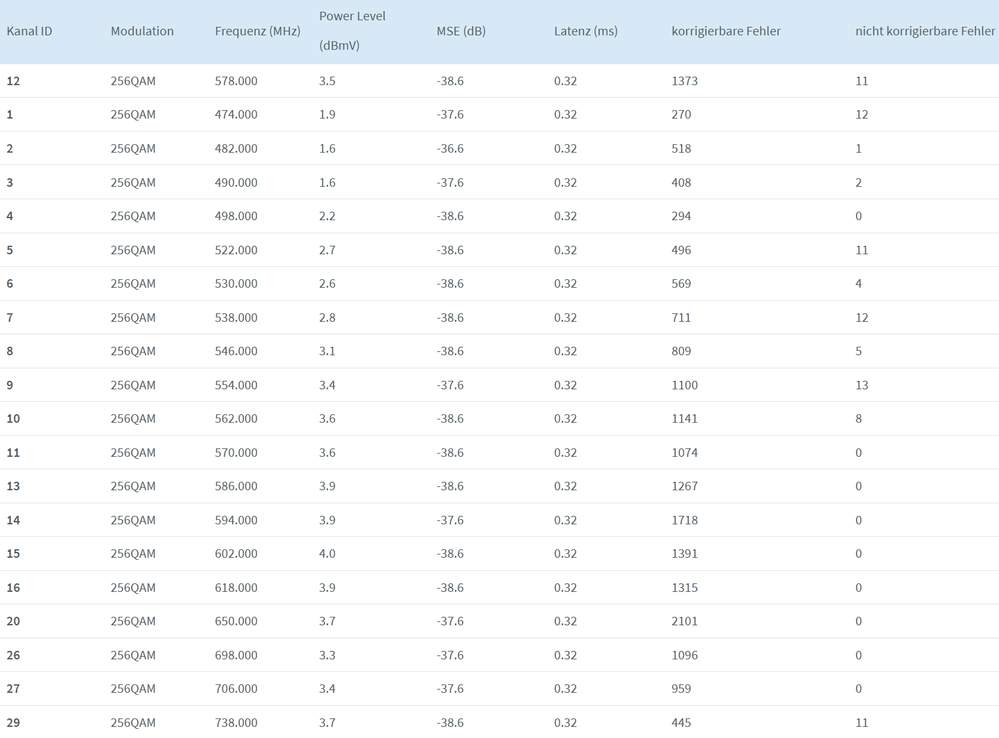Image resolution: width=999 pixels, height=738 pixels.
Task: Click the channel ID 16 row label
Action: tap(13, 588)
